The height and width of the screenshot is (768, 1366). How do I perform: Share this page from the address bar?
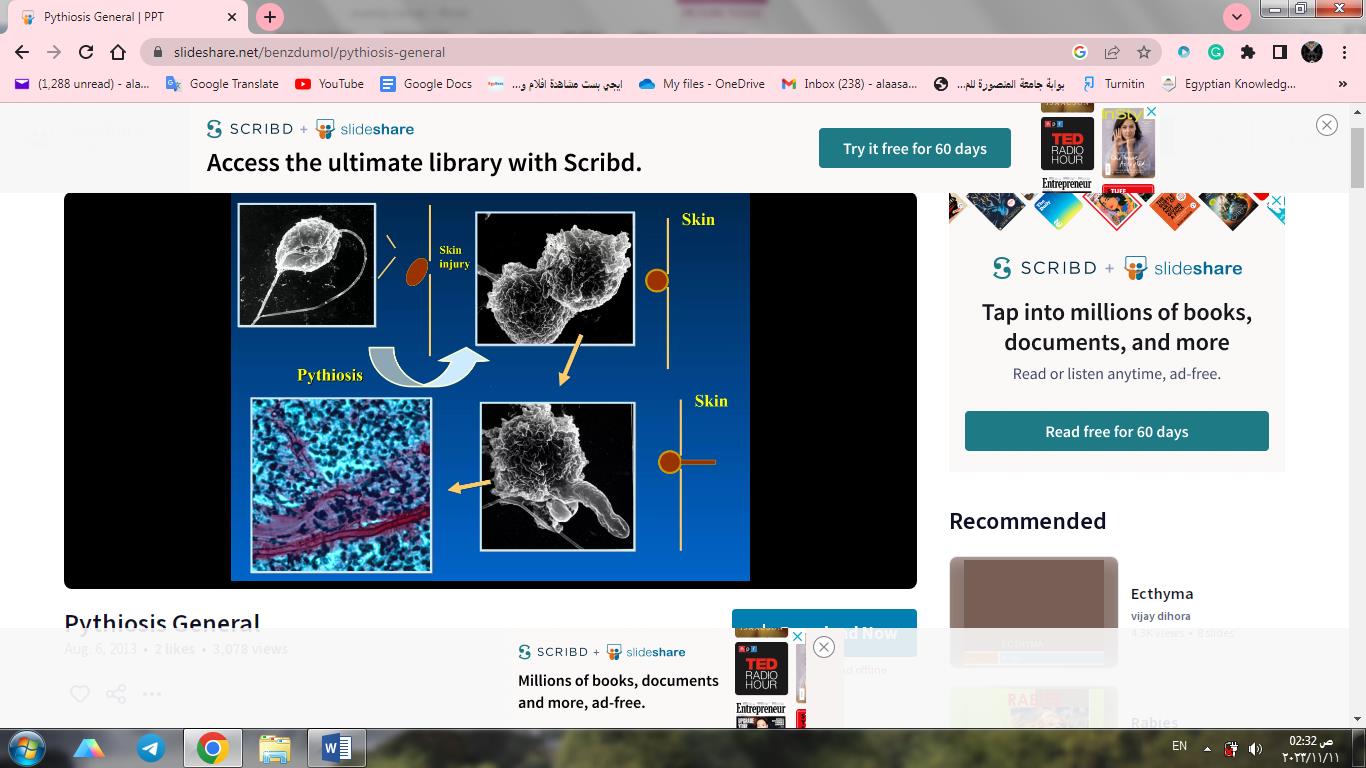click(x=1112, y=52)
